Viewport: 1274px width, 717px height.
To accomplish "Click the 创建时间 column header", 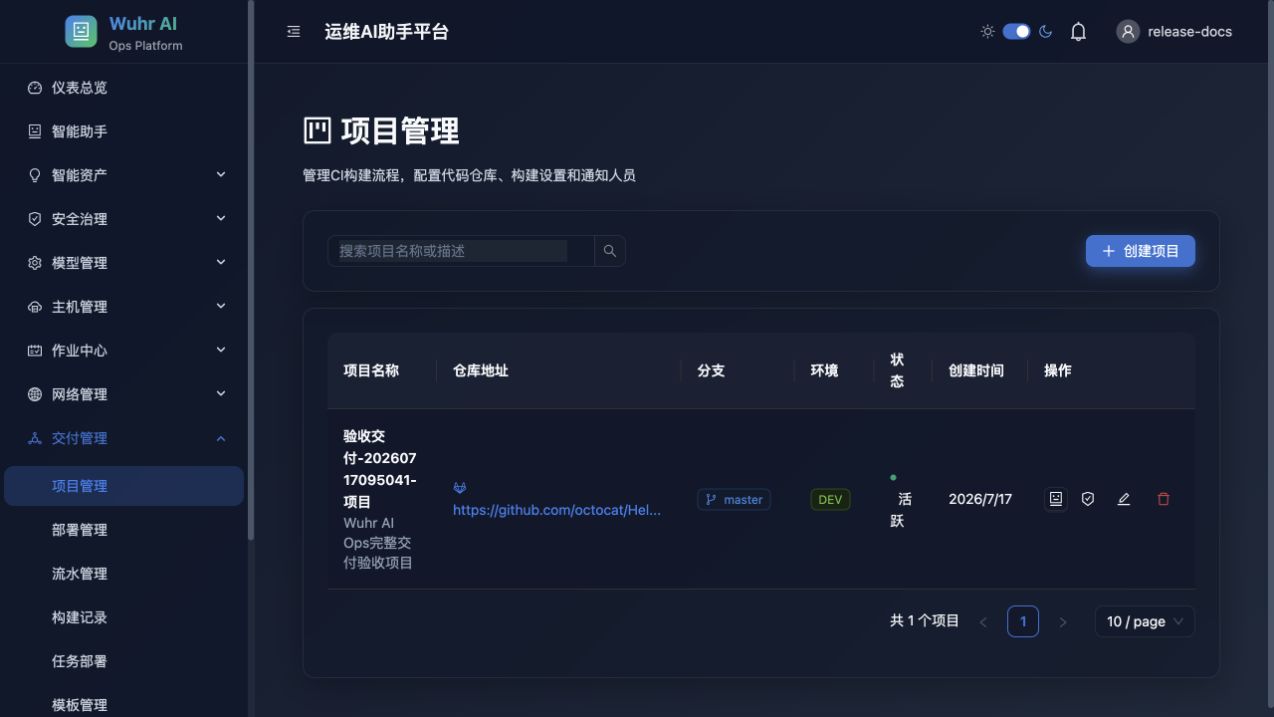I will coord(976,370).
